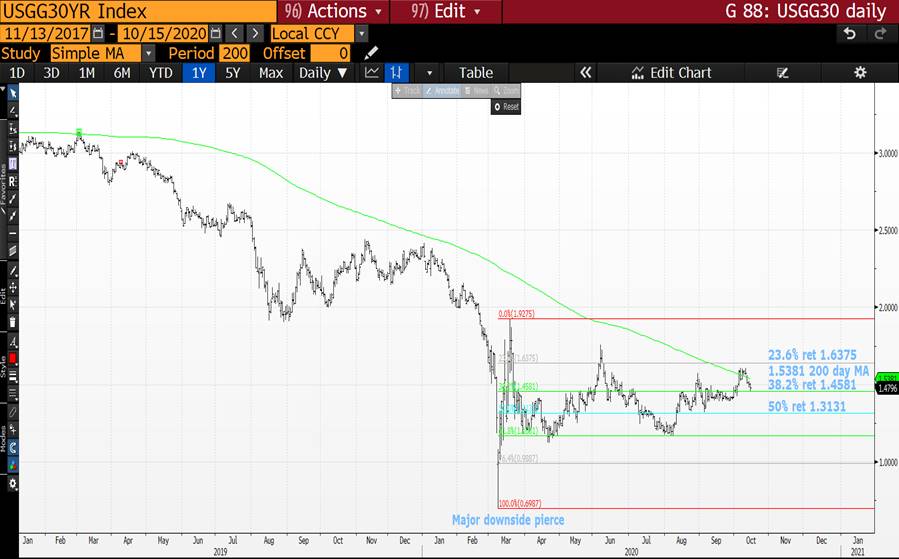This screenshot has width=899, height=559.
Task: Expand the Simple MA study dropdown
Action: click(149, 53)
